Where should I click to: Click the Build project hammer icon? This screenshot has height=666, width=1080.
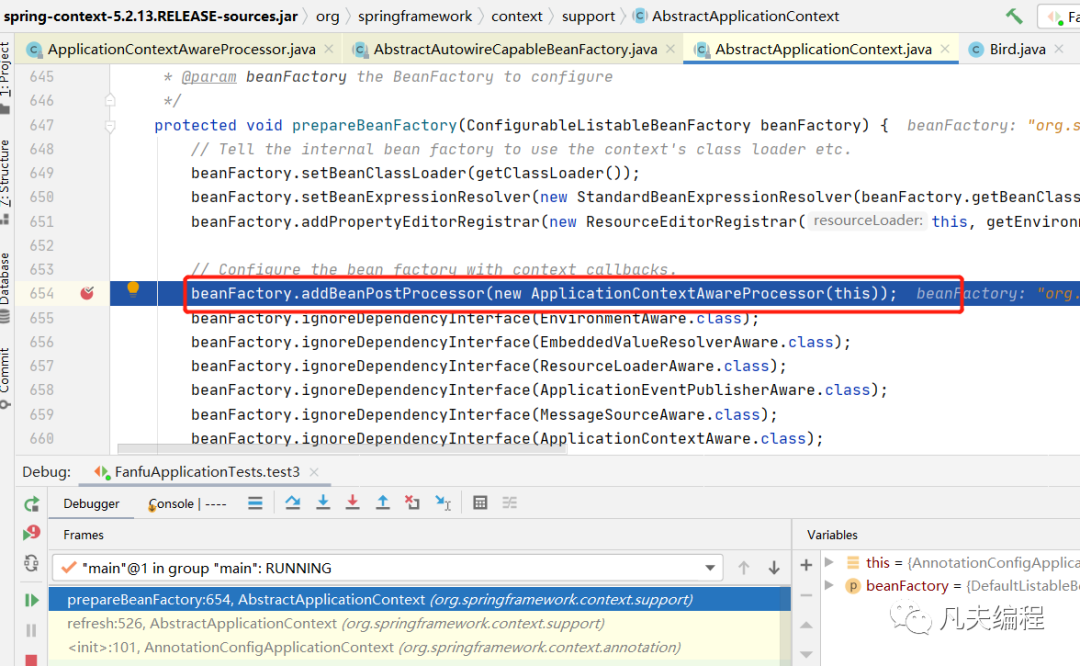coord(1014,16)
